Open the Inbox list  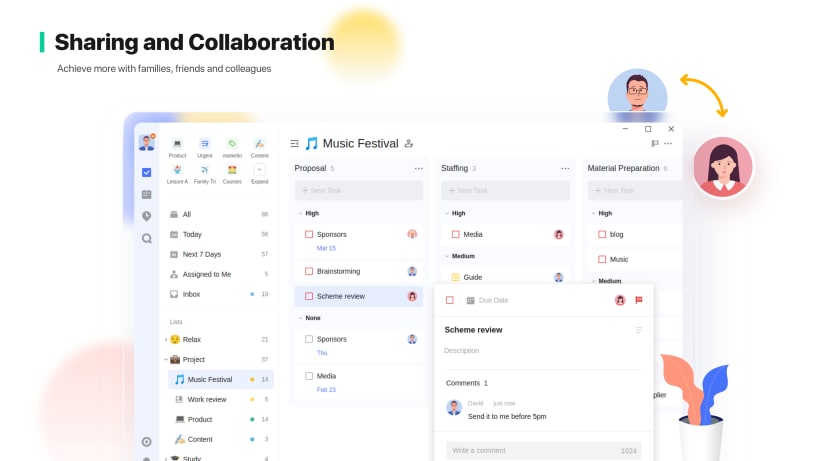[x=219, y=294]
